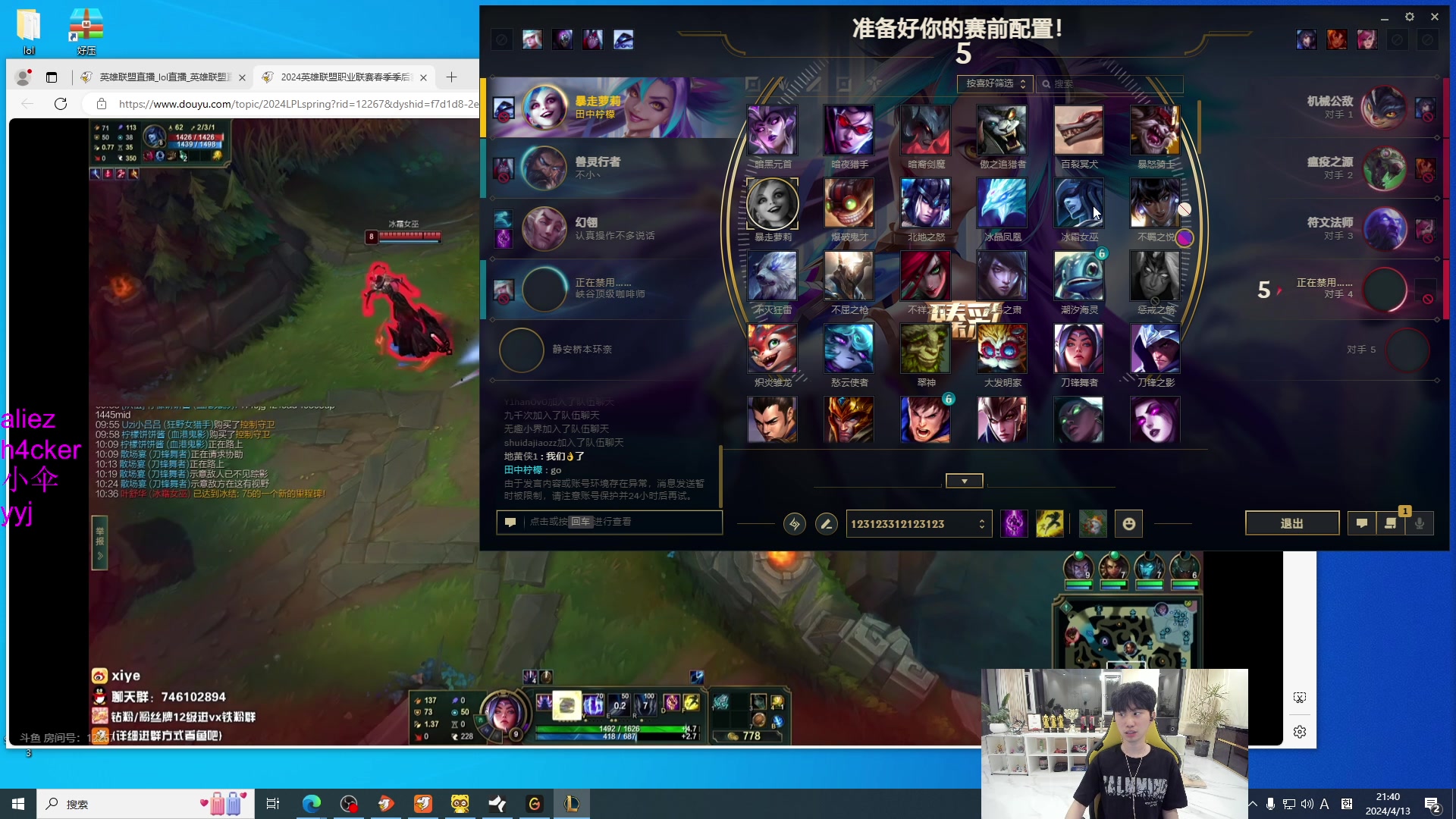Pick the 北地之怒 champion portrait
Screen dimensions: 1456x819
(925, 203)
